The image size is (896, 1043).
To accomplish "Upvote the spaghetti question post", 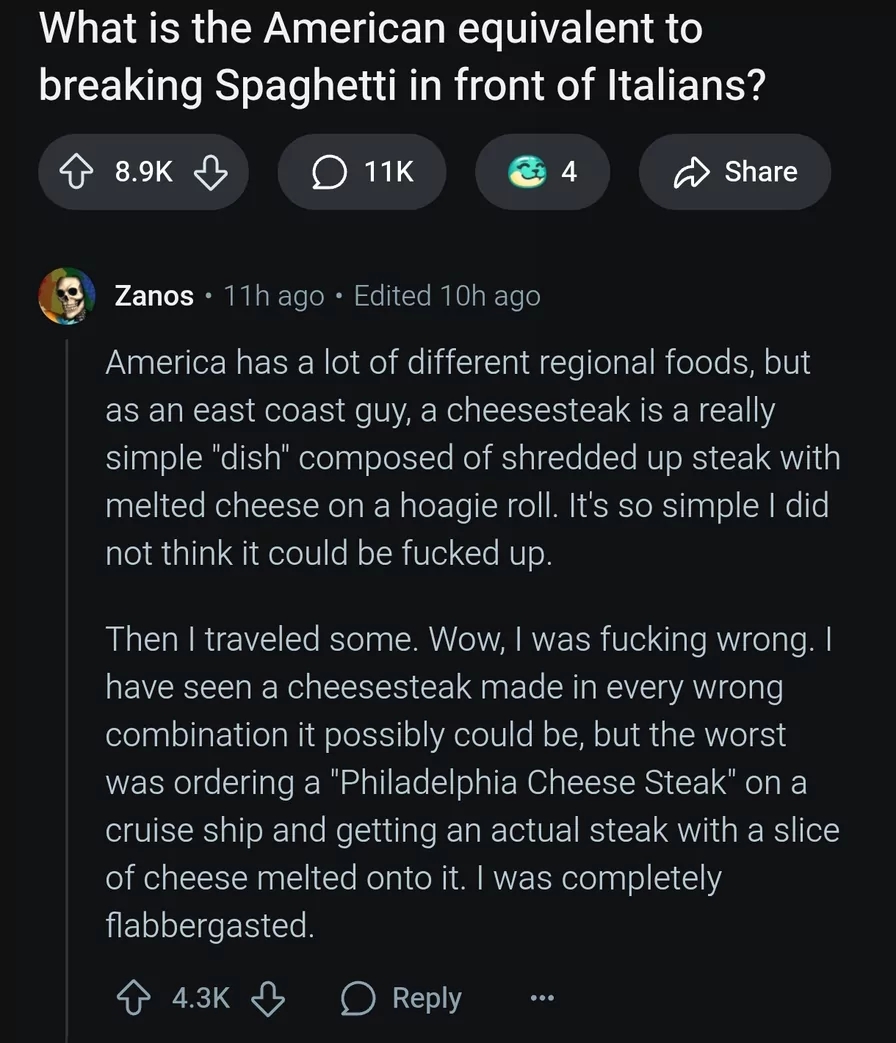I will (76, 172).
